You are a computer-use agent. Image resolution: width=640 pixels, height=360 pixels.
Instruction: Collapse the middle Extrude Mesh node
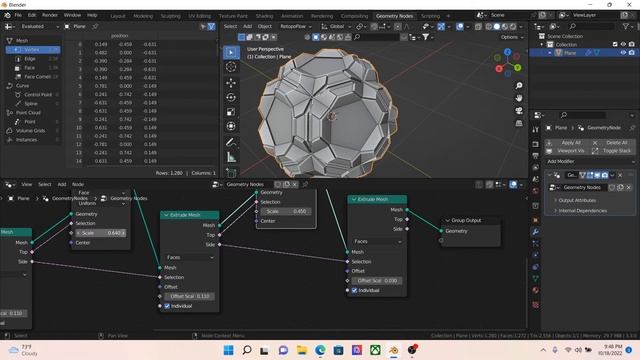[166, 215]
